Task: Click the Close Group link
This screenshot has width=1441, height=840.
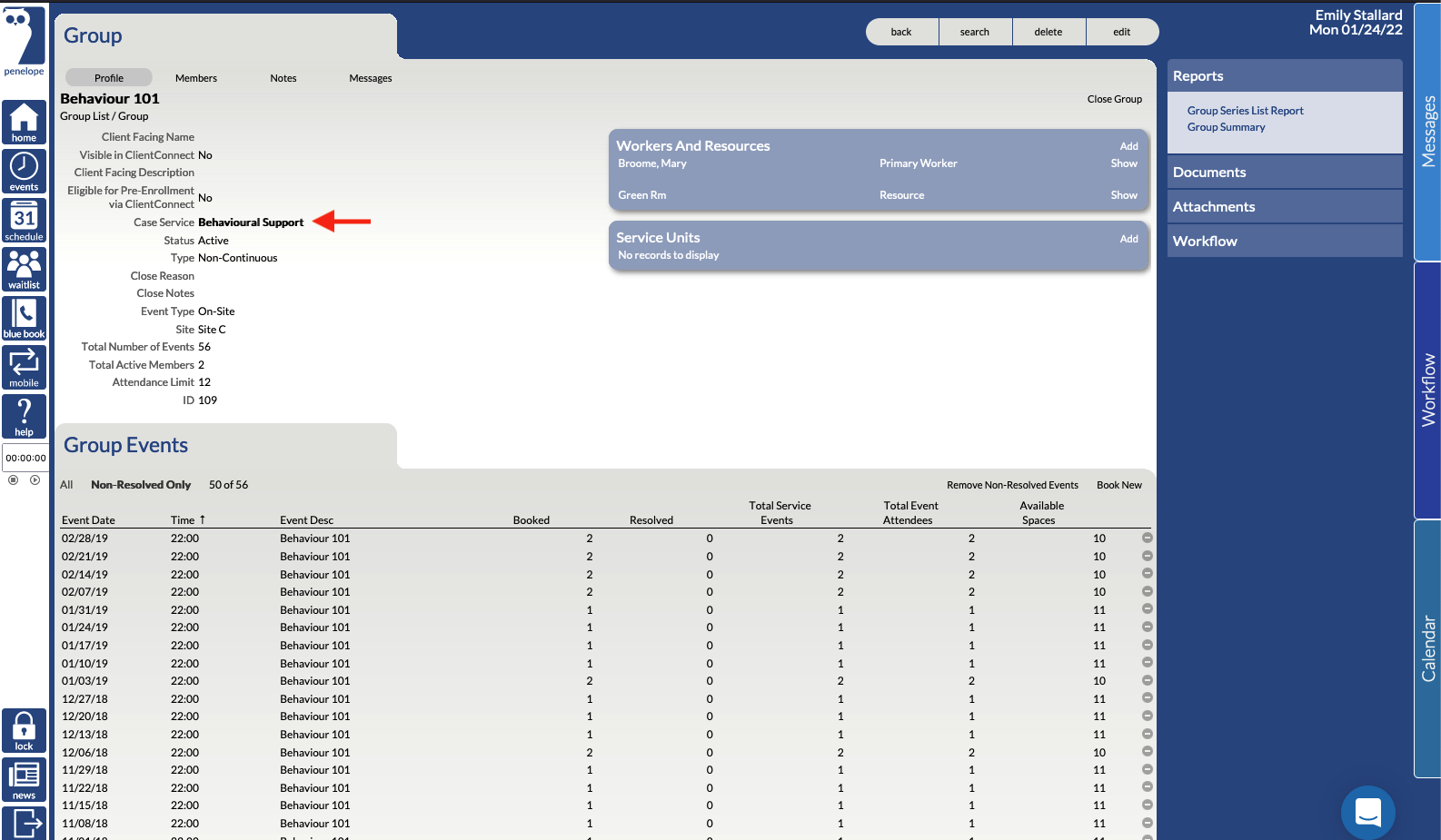Action: tap(1115, 99)
